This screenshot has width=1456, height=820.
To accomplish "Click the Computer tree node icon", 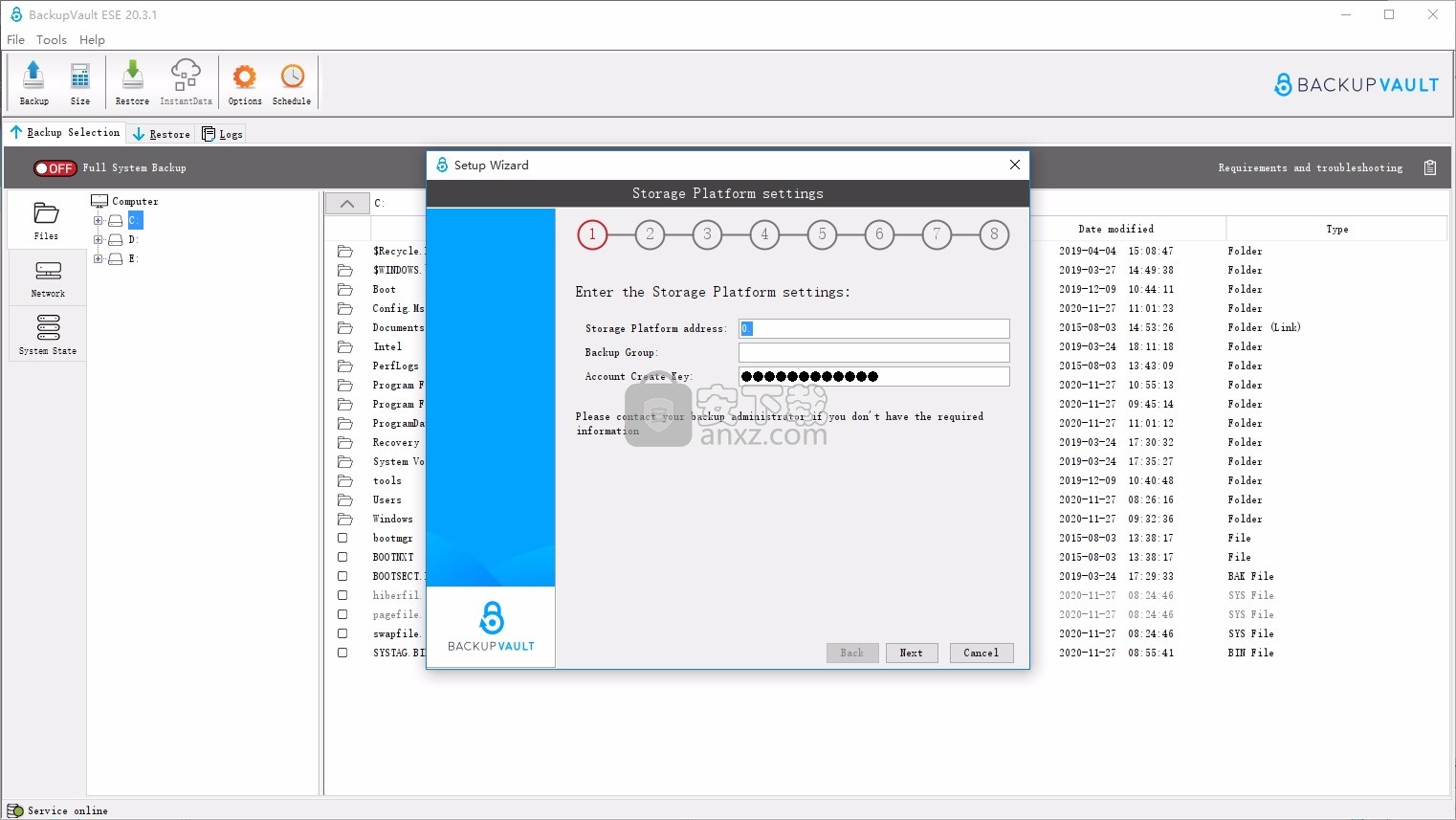I will click(x=99, y=201).
